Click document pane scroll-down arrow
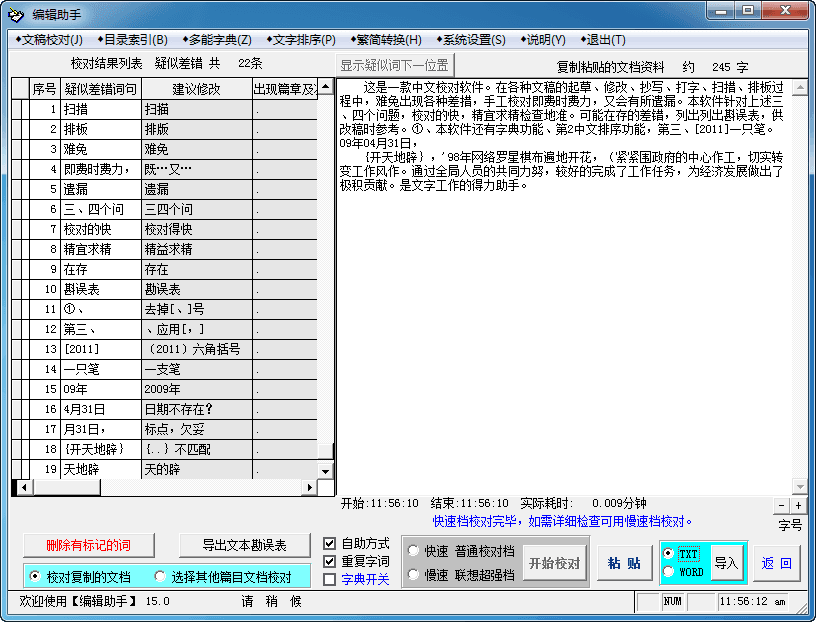Screen dimensions: 816x622 [x=799, y=487]
